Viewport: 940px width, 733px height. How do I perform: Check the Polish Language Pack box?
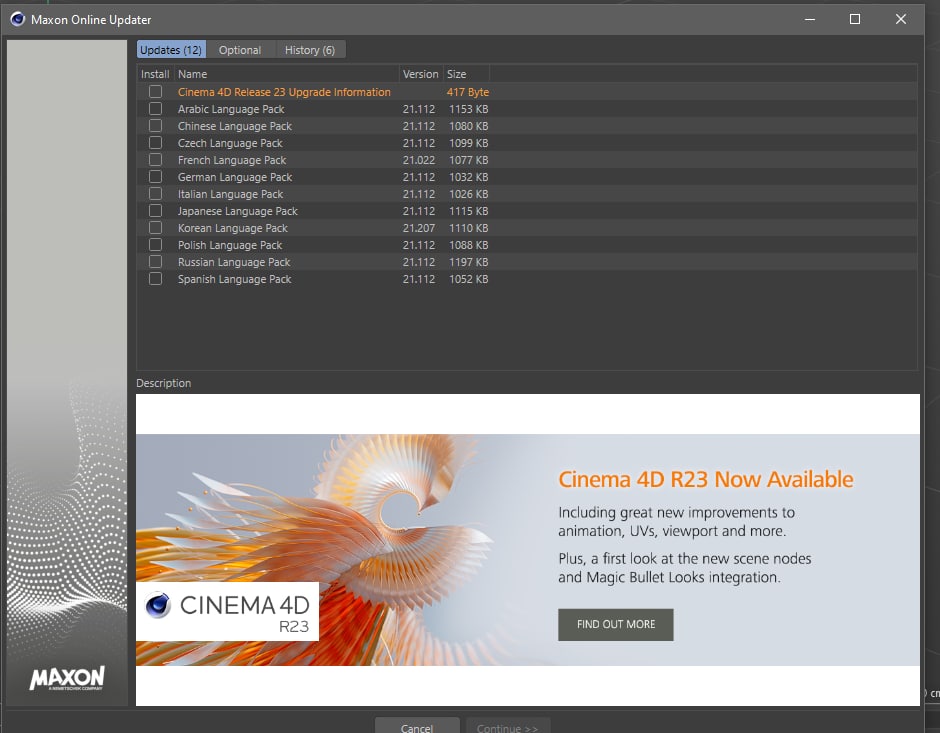[155, 245]
